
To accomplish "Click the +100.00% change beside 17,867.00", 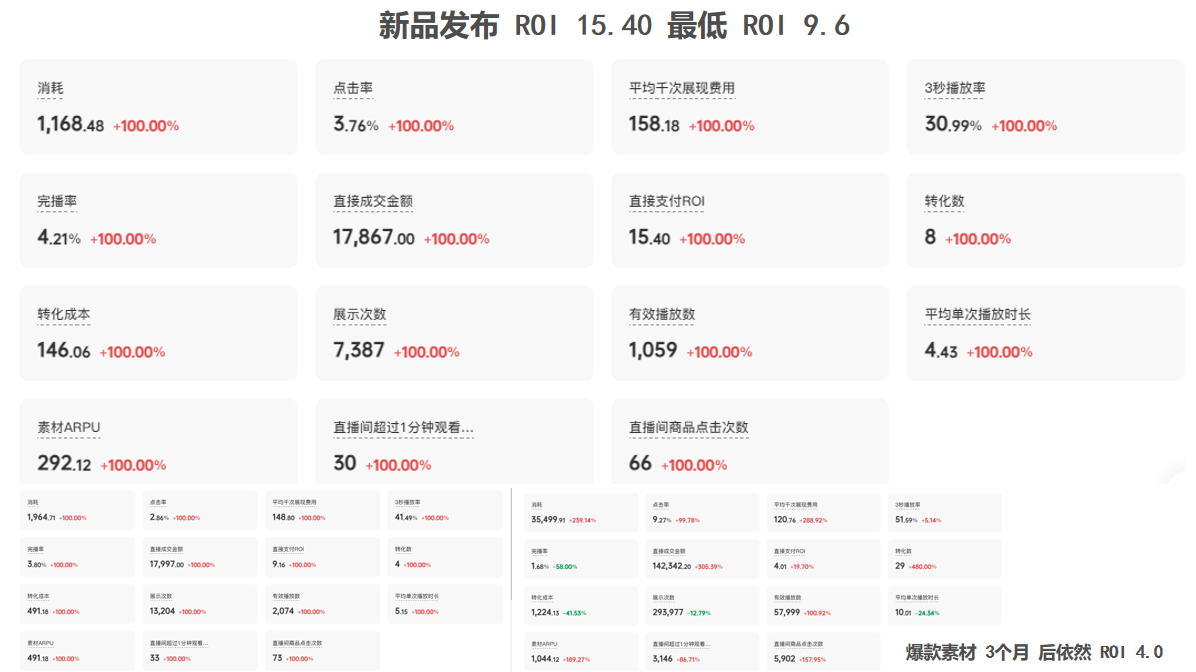I will click(x=456, y=239).
